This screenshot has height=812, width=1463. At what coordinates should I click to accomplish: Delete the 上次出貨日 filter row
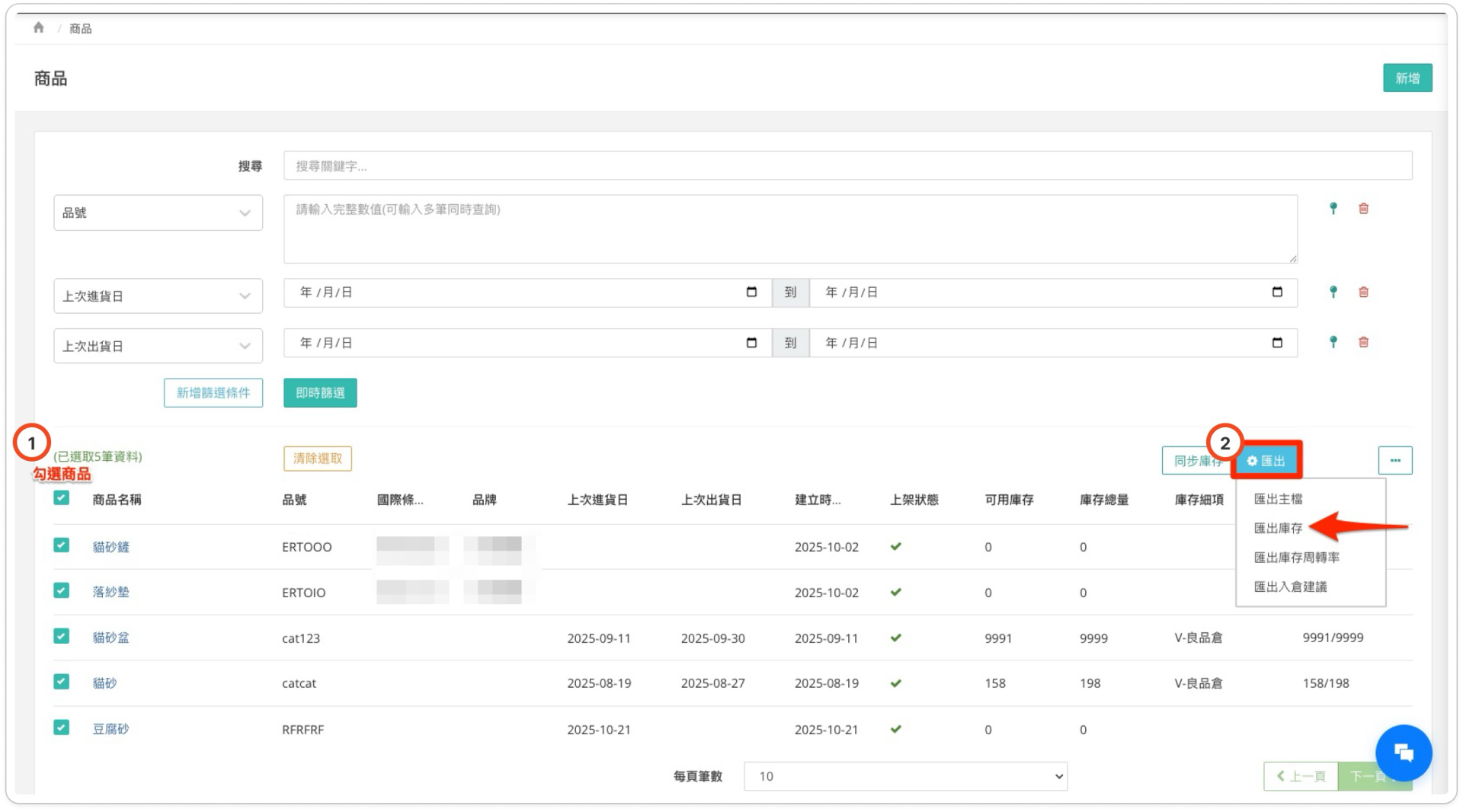tap(1363, 343)
